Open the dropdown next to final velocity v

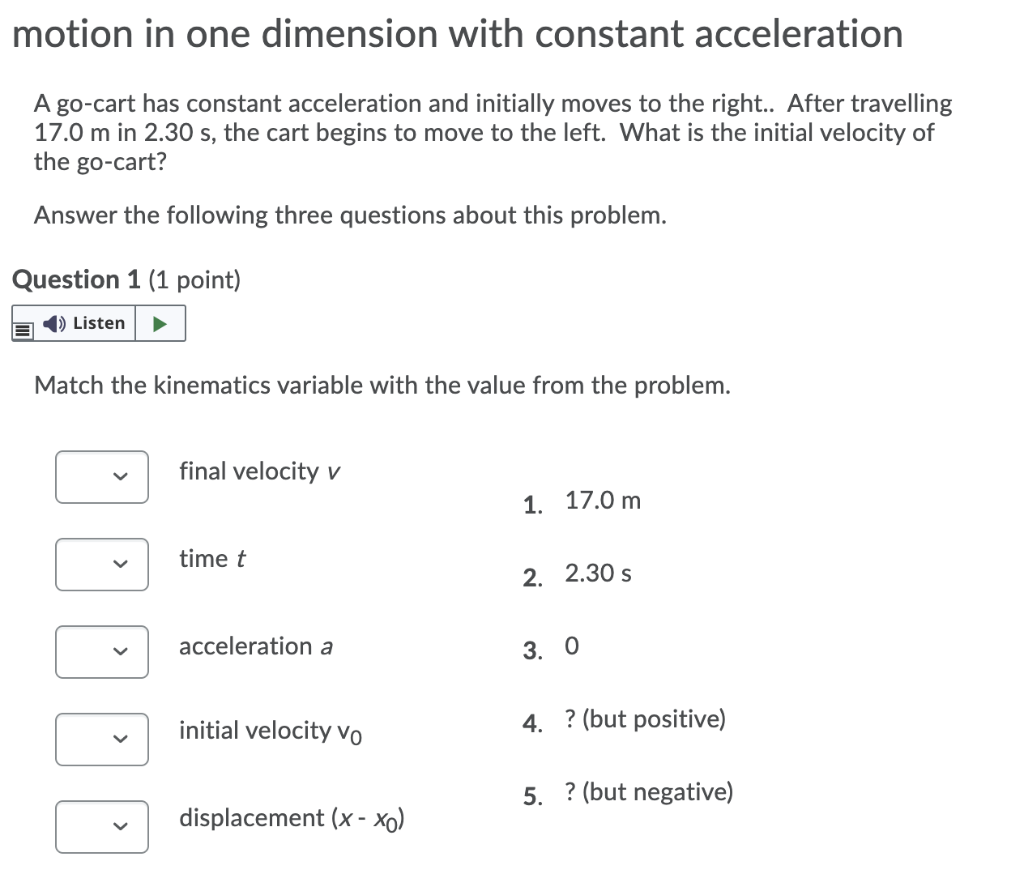101,477
